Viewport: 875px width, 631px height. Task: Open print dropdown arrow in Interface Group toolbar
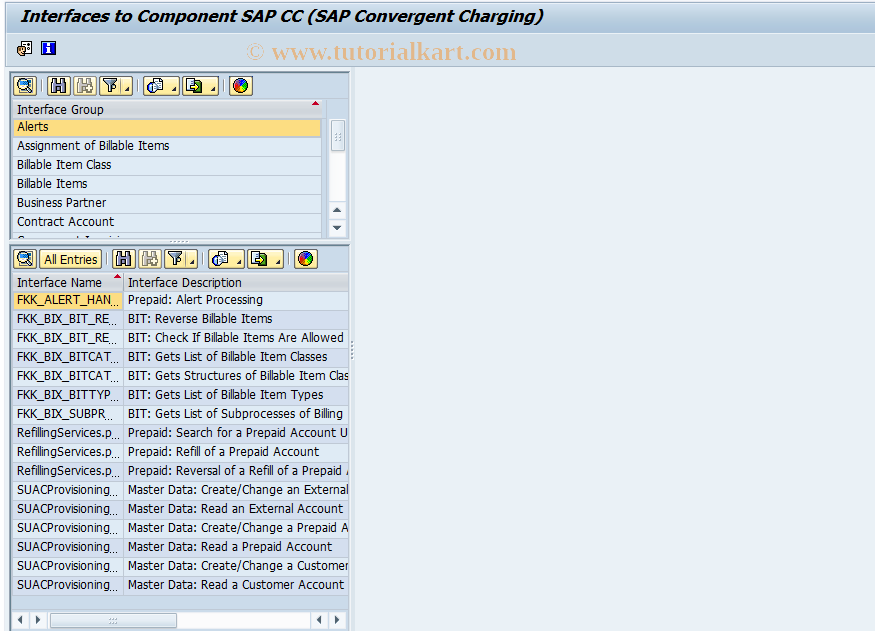174,86
